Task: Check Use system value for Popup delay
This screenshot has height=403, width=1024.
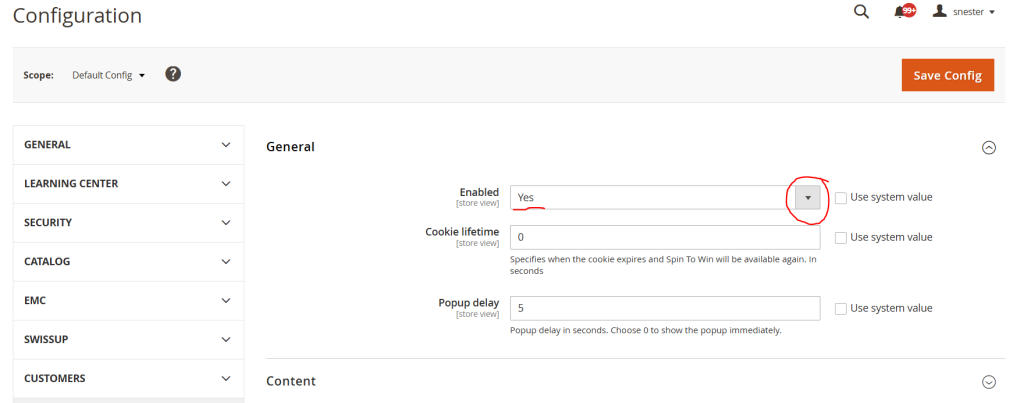Action: coord(841,308)
